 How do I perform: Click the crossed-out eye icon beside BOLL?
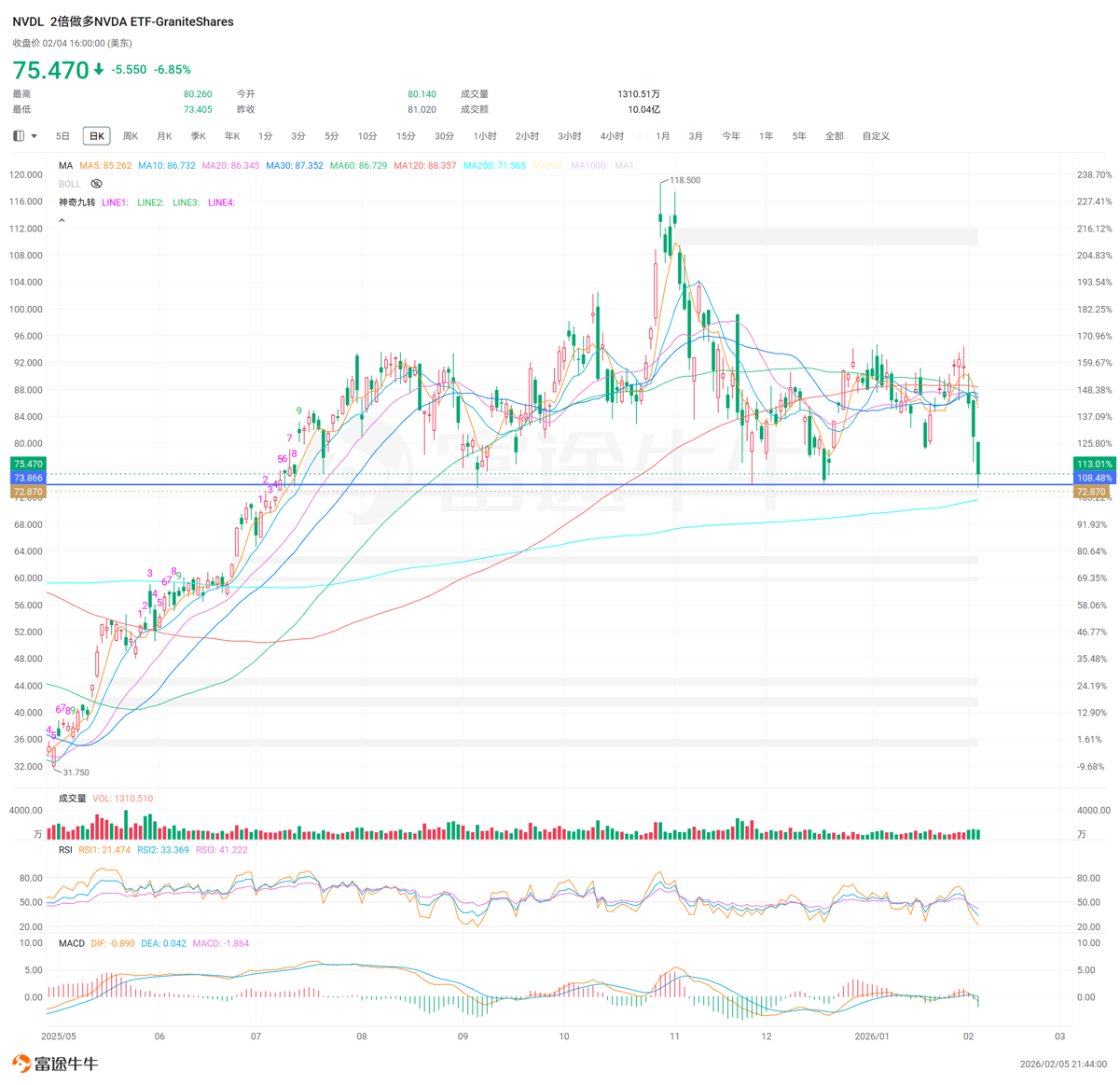[96, 184]
